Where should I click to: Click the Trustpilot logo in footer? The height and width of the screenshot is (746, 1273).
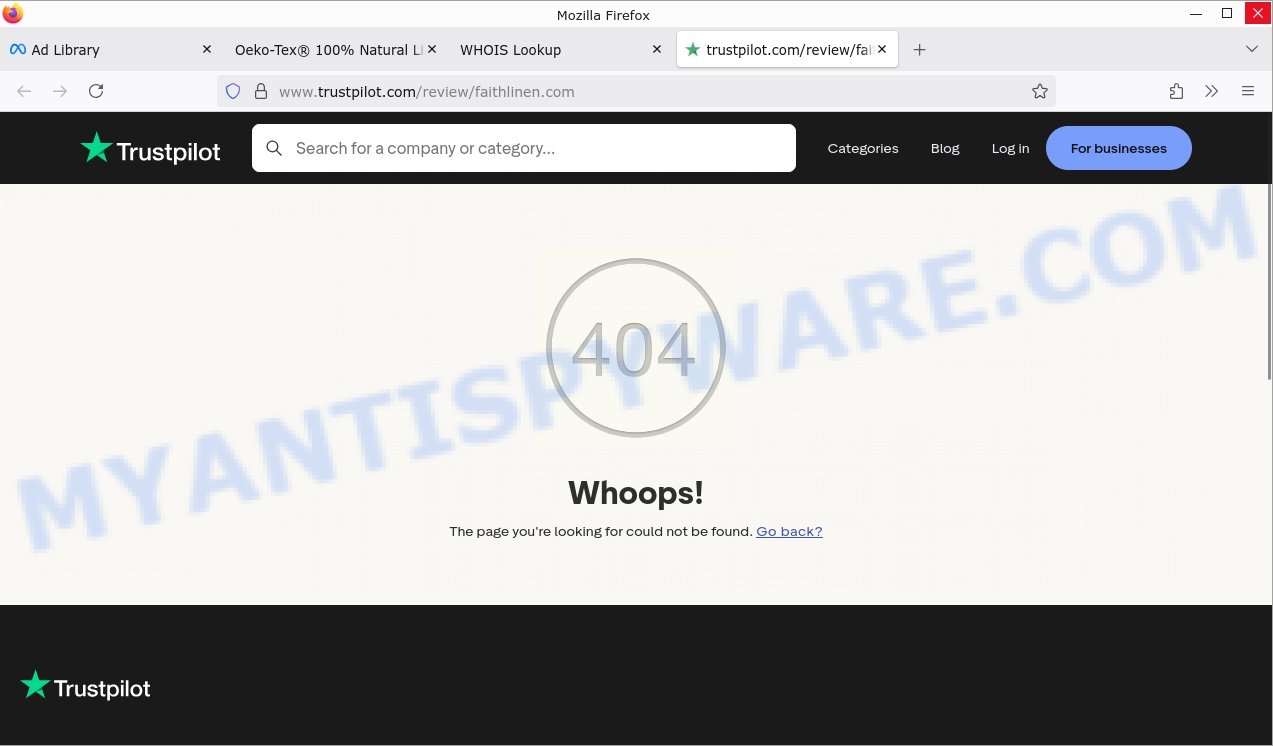(86, 687)
